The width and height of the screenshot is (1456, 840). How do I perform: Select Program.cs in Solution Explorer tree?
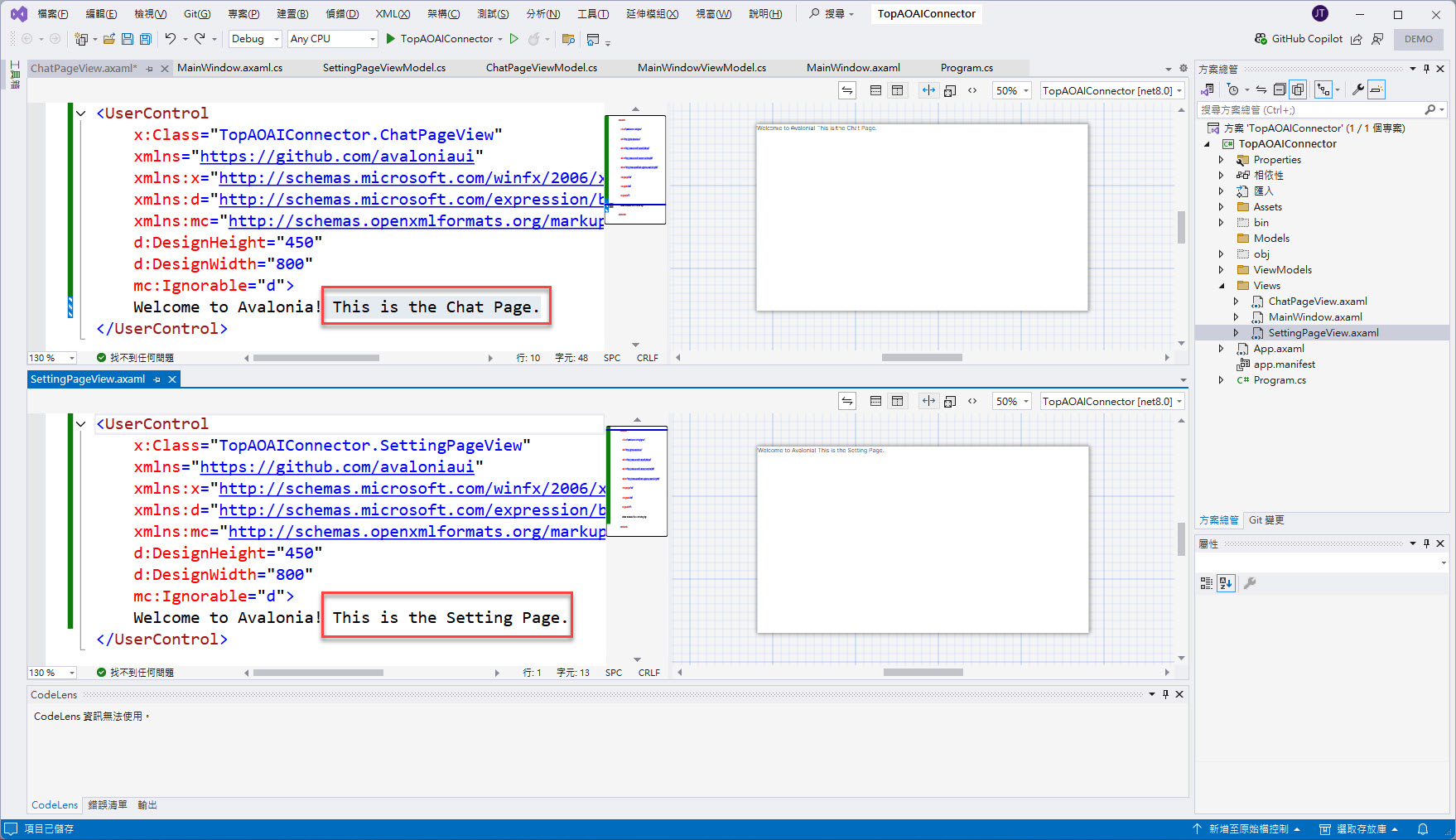pyautogui.click(x=1279, y=380)
